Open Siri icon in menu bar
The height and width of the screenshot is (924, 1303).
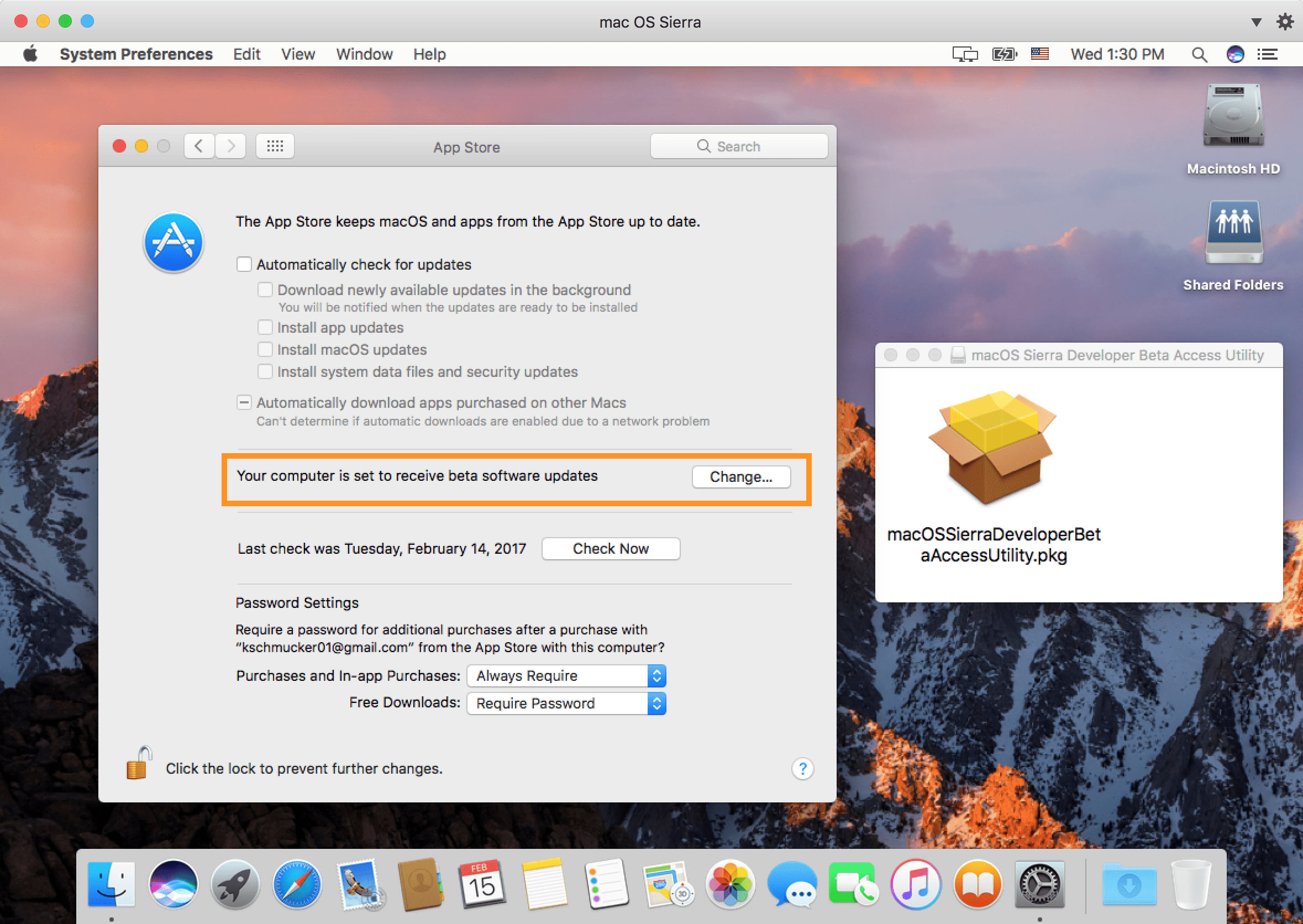tap(1236, 54)
